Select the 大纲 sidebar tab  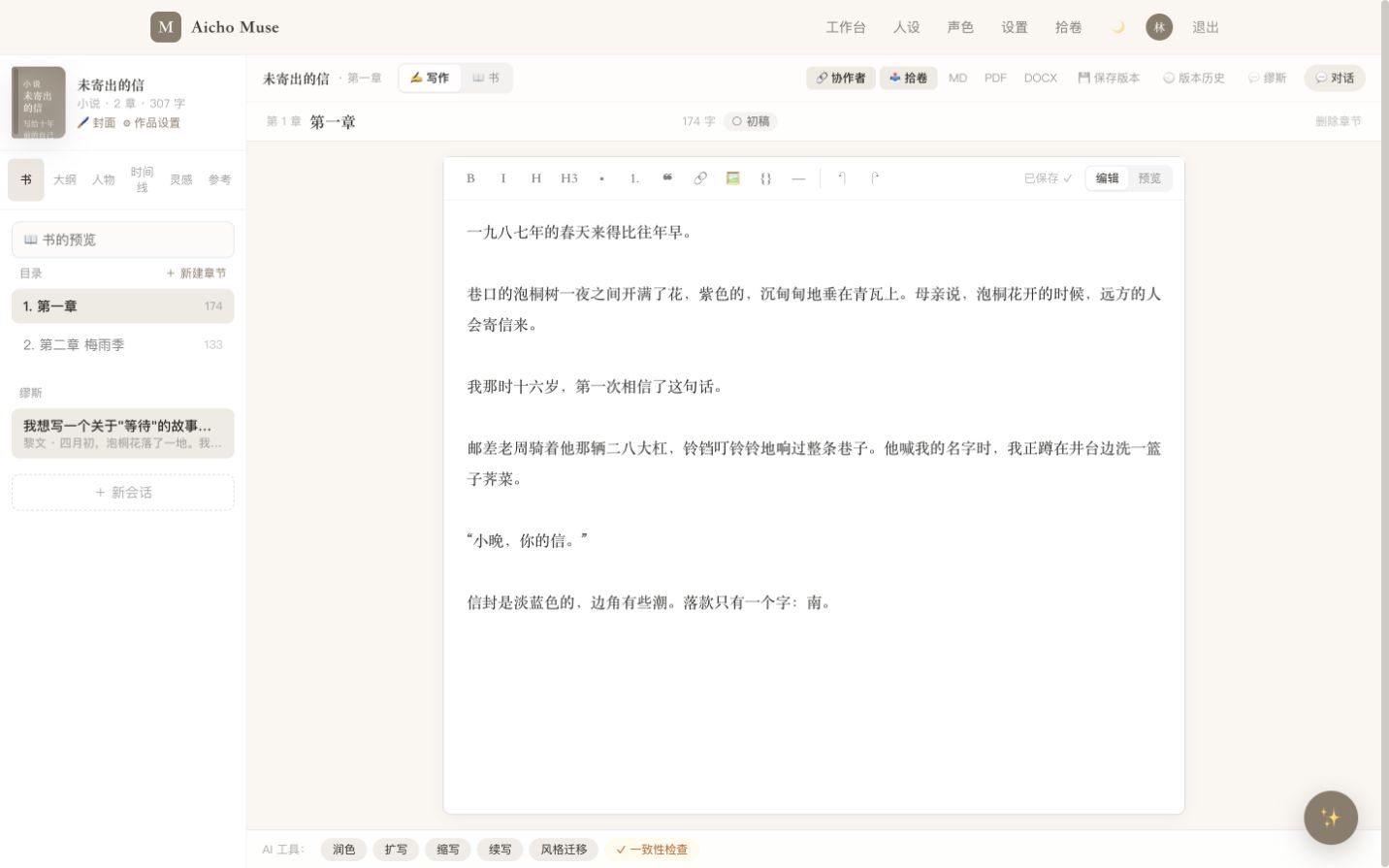point(65,179)
